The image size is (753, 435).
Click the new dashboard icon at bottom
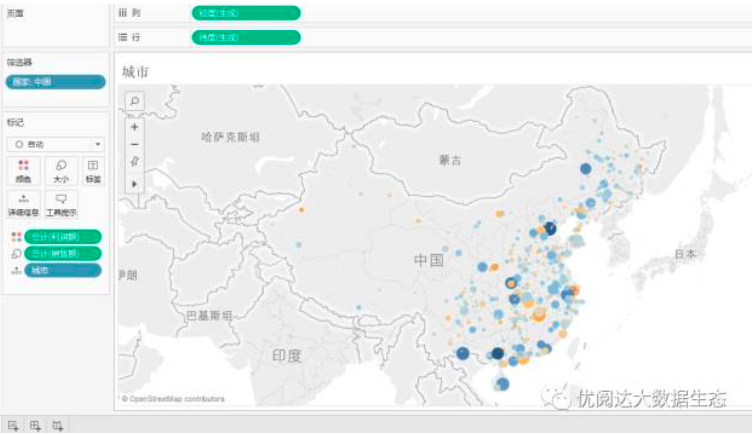(35, 425)
